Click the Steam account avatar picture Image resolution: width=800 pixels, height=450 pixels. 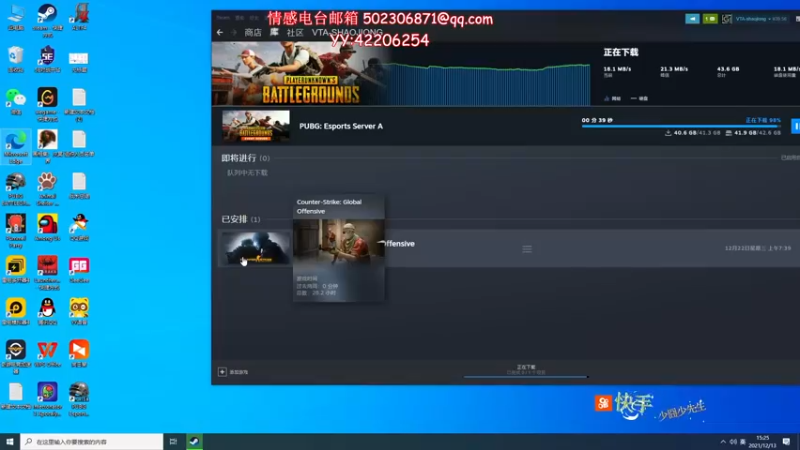point(727,19)
